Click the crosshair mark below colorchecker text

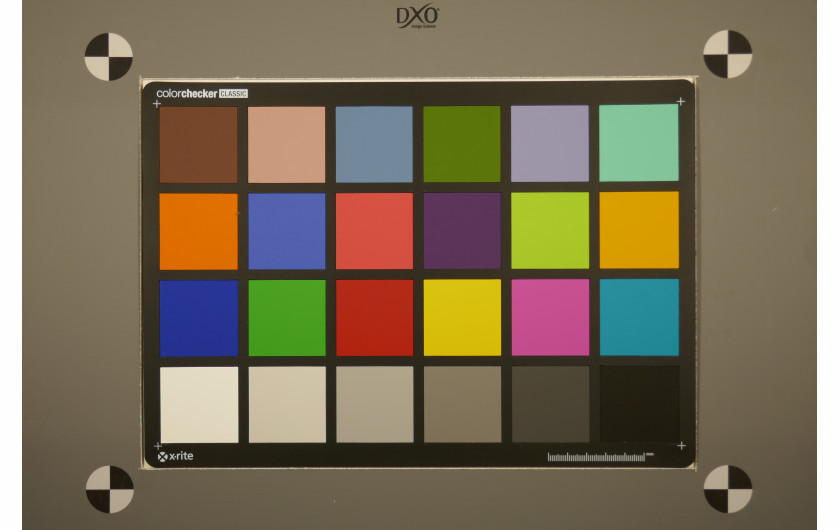click(157, 103)
